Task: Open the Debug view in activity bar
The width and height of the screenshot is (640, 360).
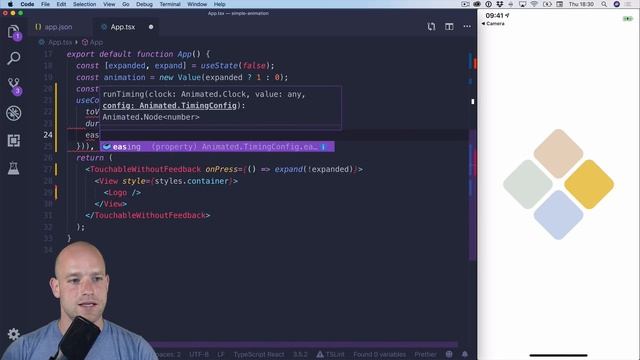Action: coord(13,113)
